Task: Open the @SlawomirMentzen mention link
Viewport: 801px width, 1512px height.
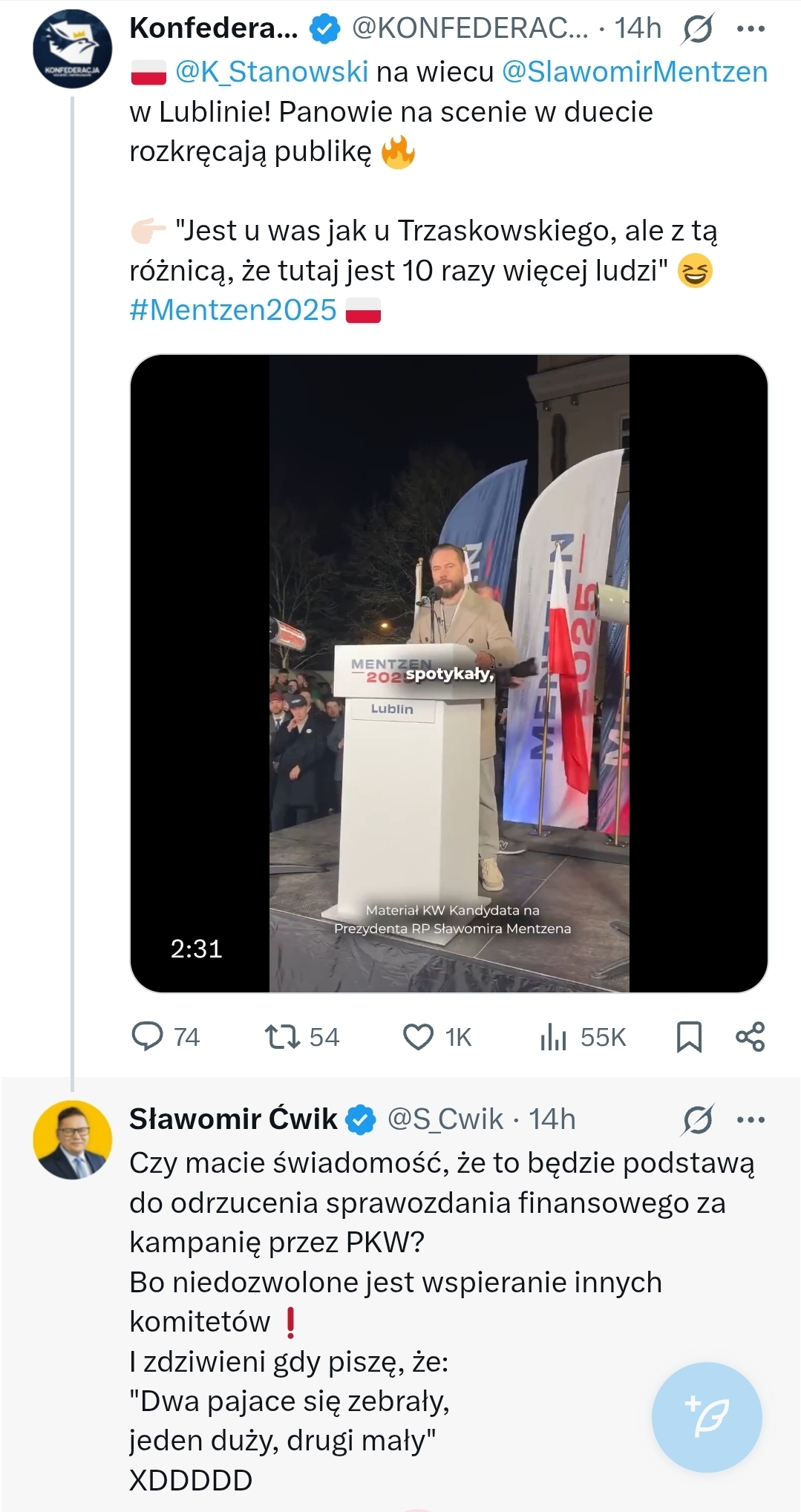Action: [x=635, y=72]
